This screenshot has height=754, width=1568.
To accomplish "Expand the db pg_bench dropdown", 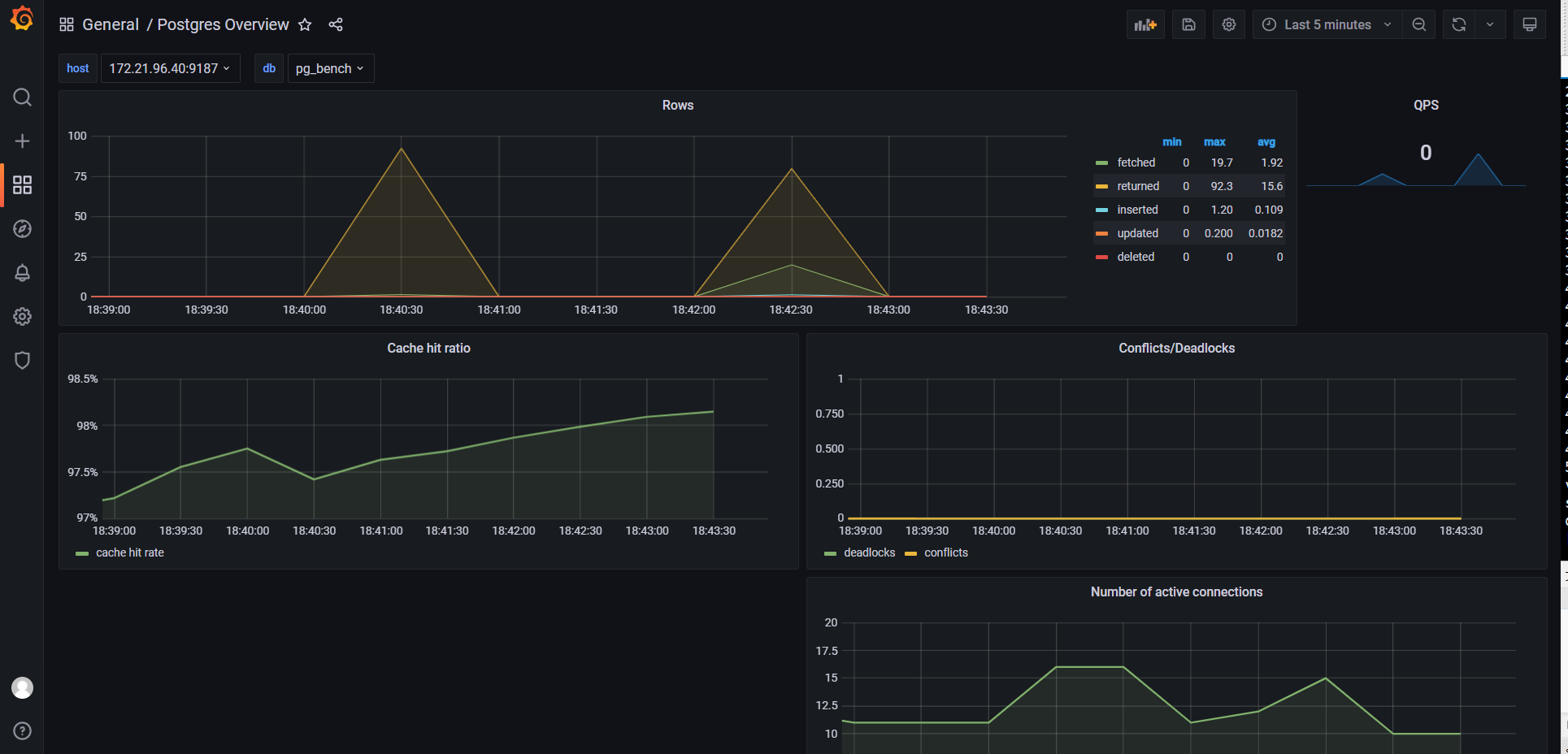I will point(330,68).
